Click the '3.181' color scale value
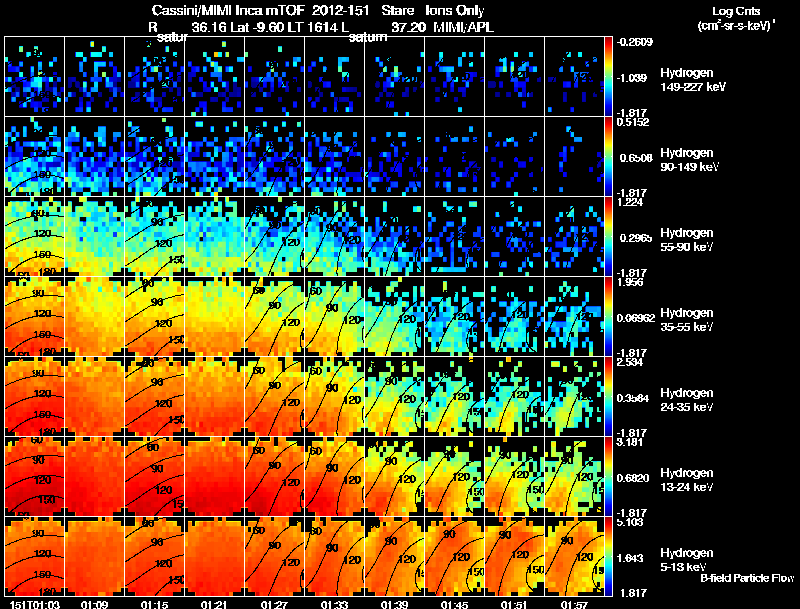 pyautogui.click(x=630, y=442)
